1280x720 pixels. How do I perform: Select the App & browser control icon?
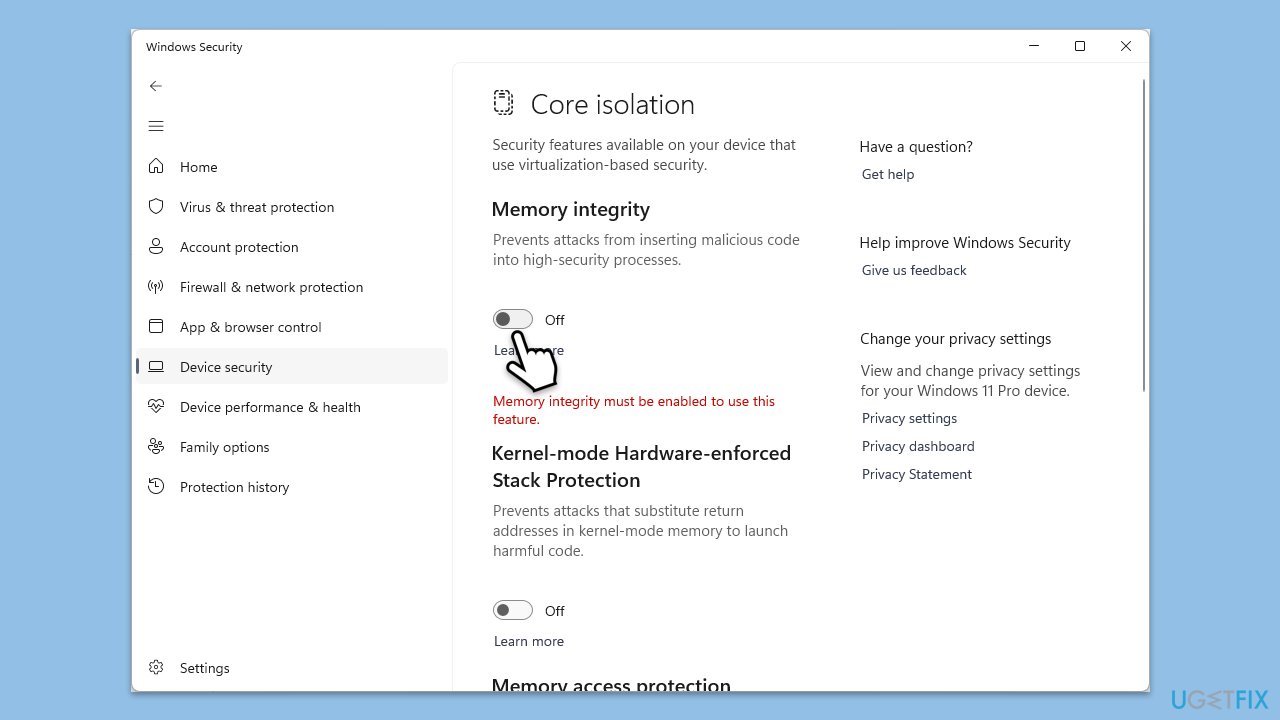[x=156, y=327]
